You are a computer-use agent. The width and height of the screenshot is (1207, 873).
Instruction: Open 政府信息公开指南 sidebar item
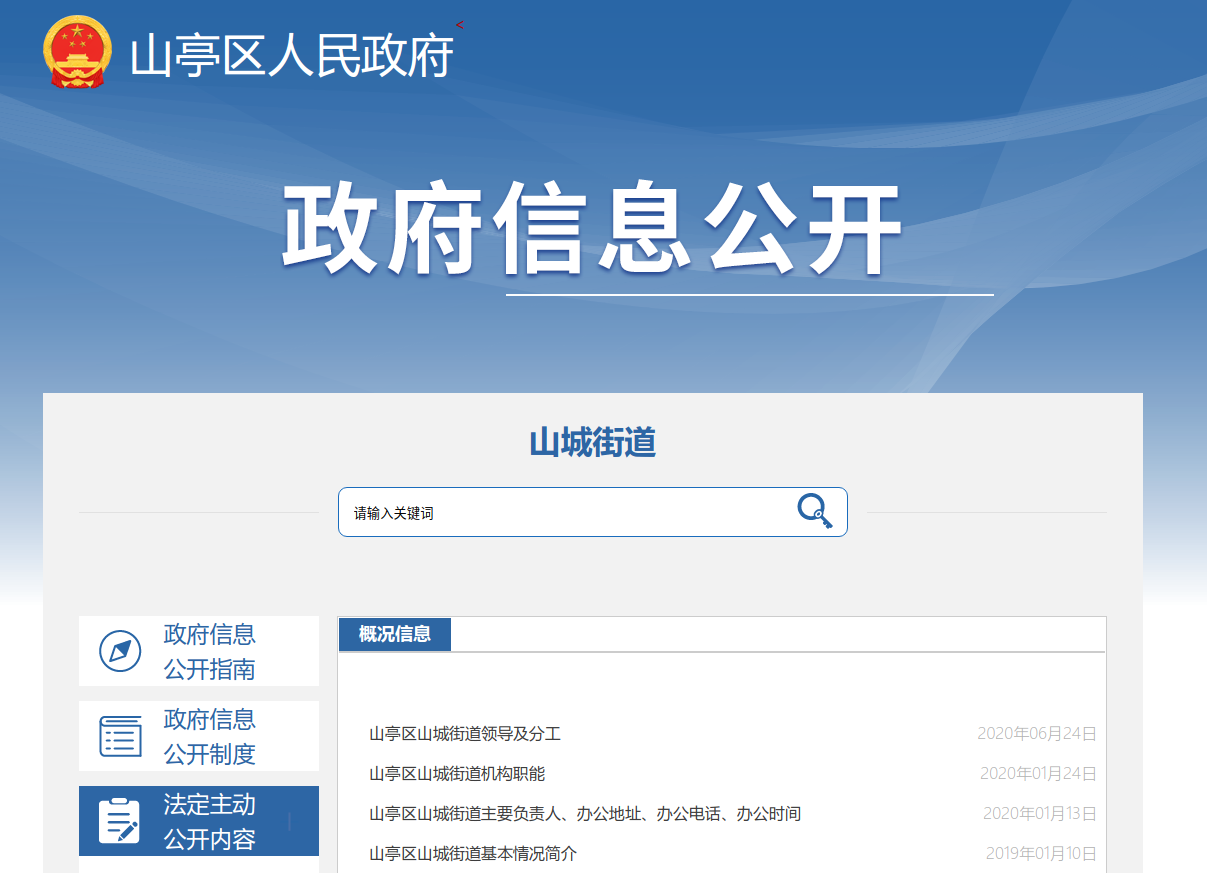pos(199,651)
